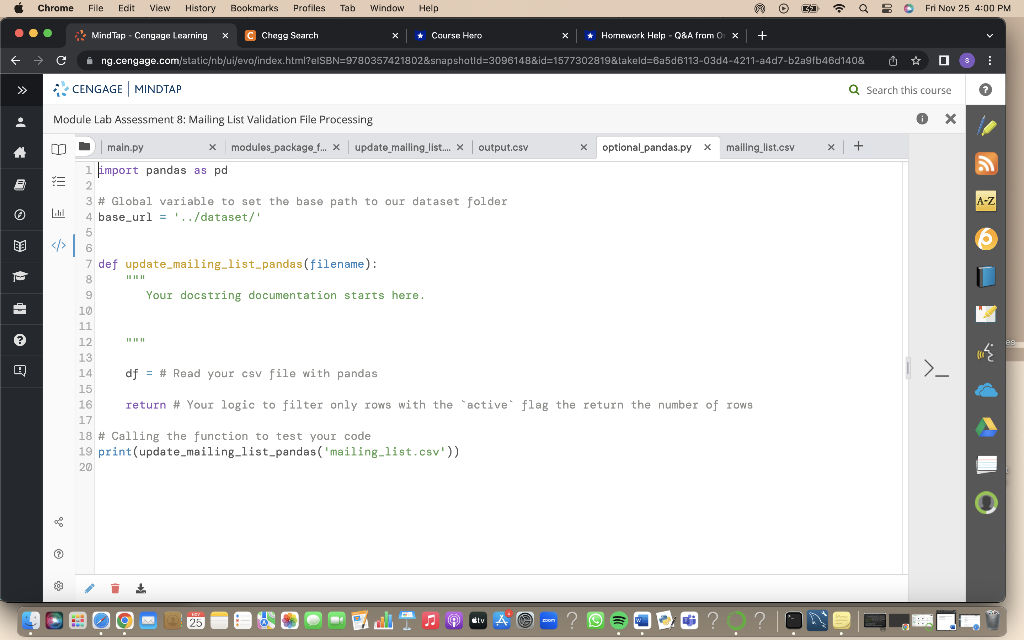
Task: Open the code editor panel icon
Action: click(x=59, y=244)
